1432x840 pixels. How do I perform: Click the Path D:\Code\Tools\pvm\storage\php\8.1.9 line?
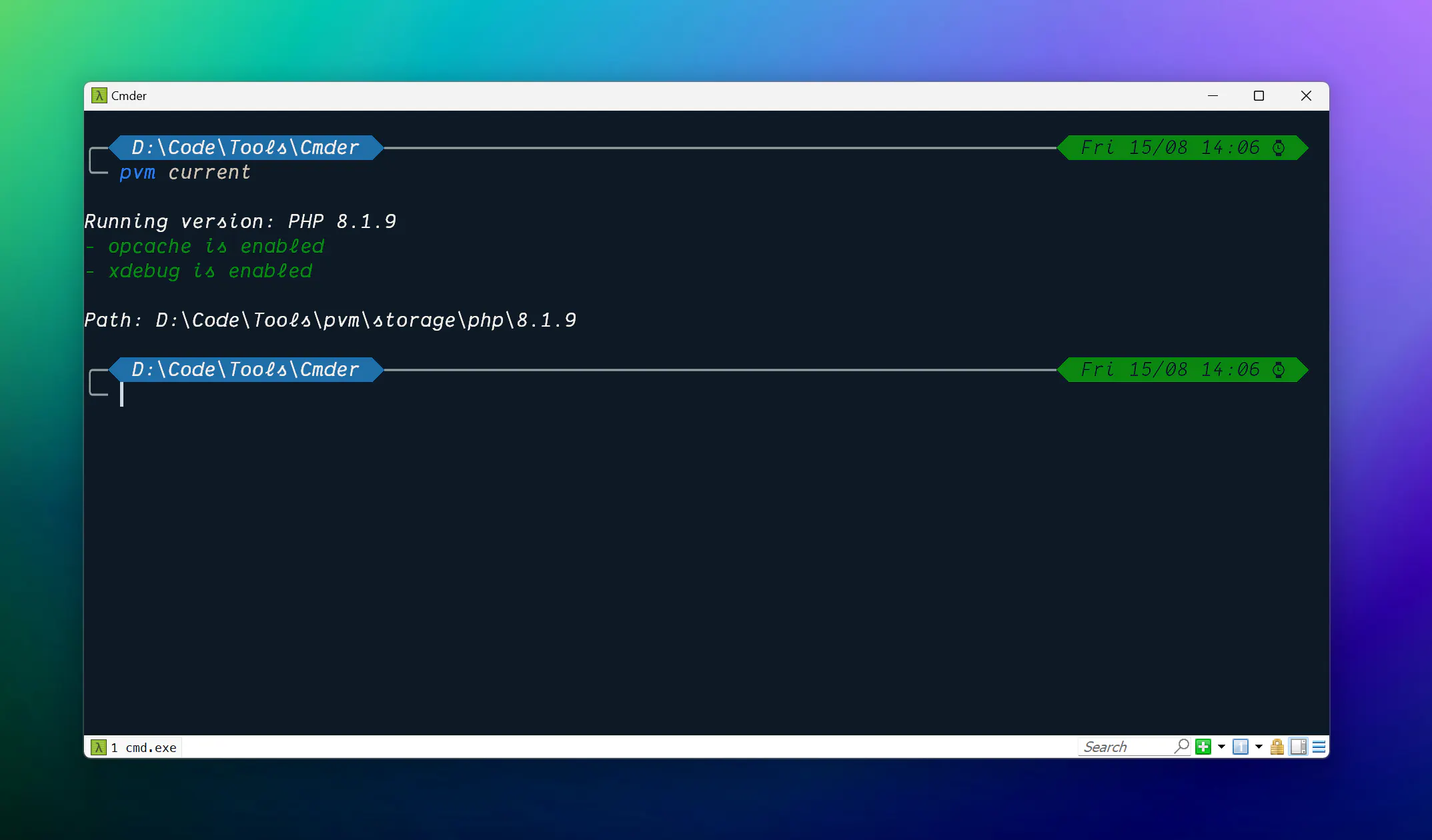(330, 320)
